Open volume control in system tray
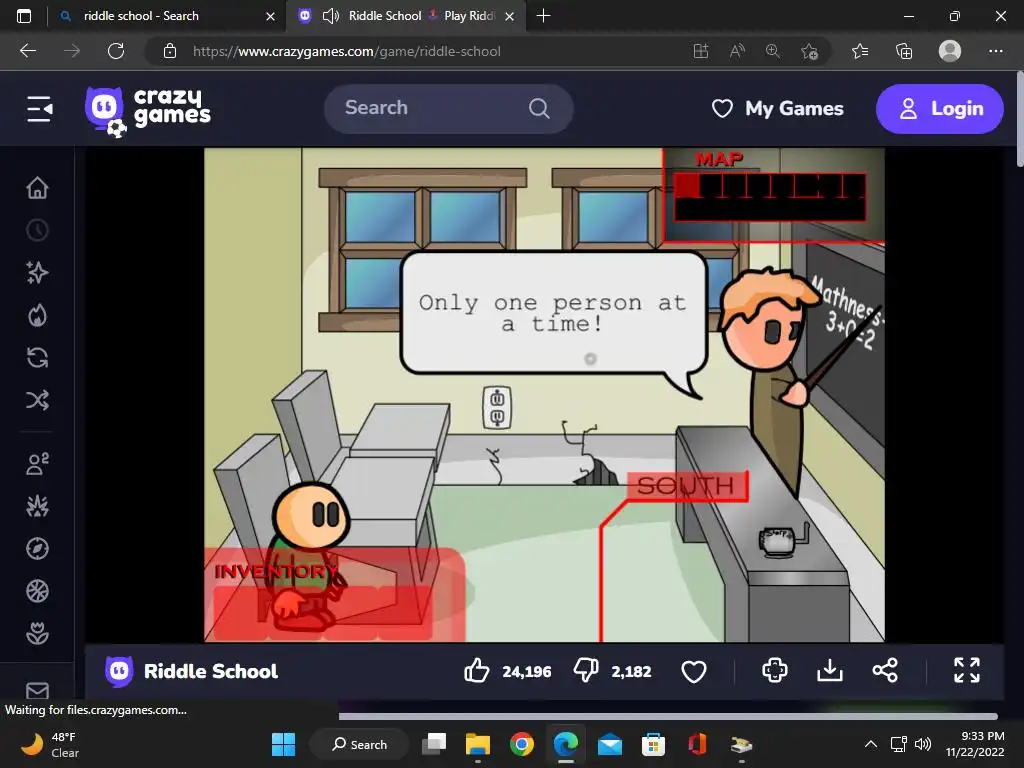Screen dimensions: 1024x768 pyautogui.click(x=923, y=744)
